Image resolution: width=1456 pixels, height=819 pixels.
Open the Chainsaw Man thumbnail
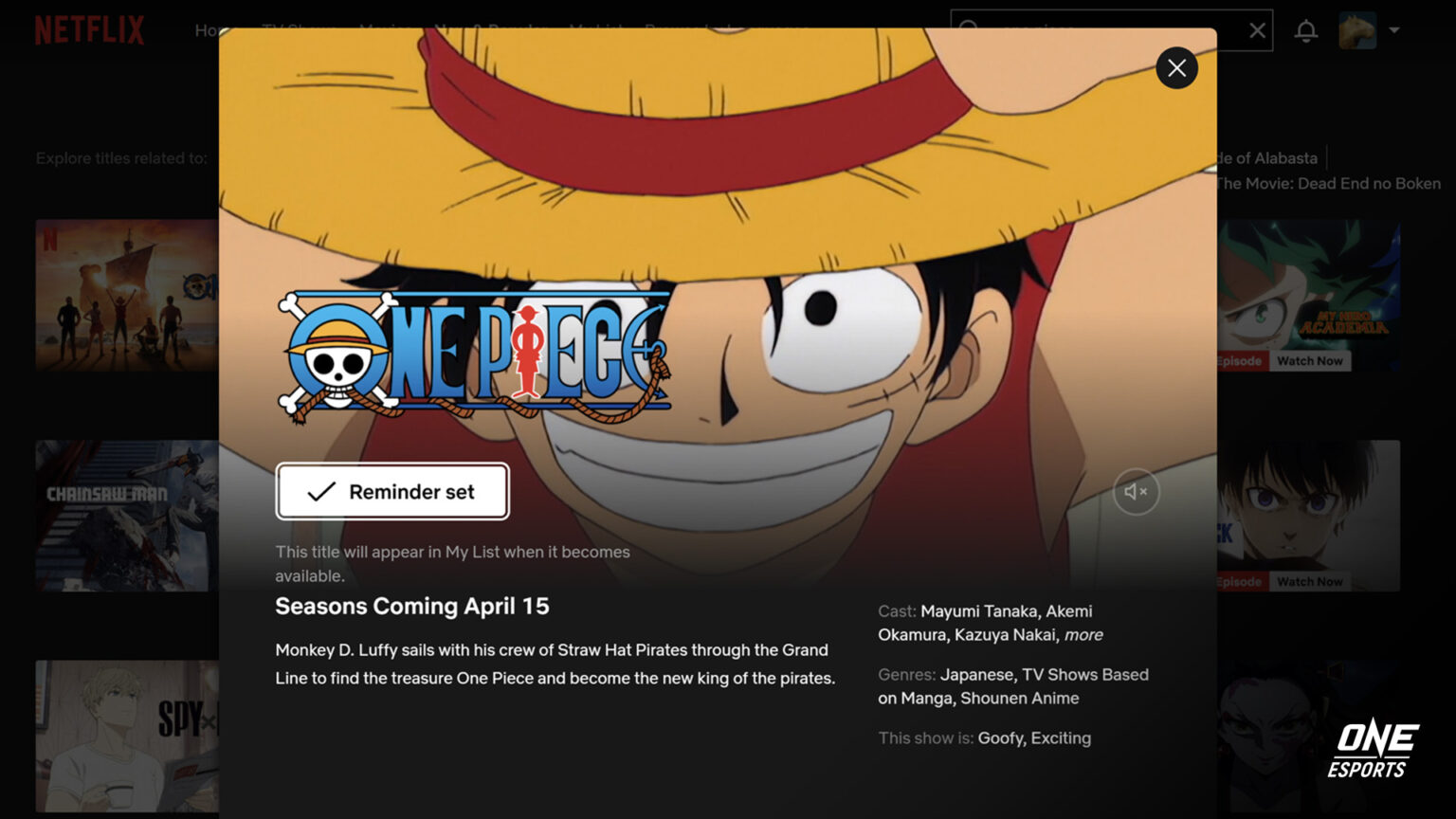click(x=123, y=516)
